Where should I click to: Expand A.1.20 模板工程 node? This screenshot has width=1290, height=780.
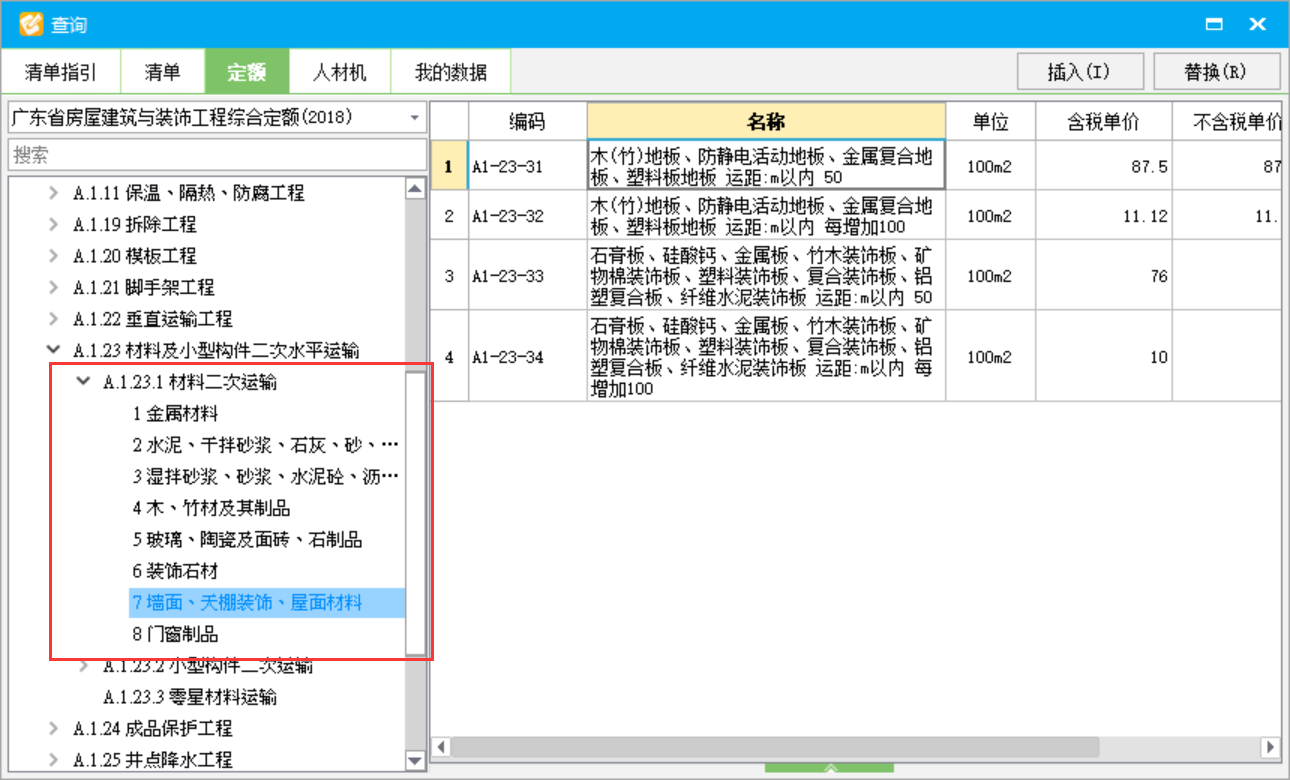click(x=53, y=256)
